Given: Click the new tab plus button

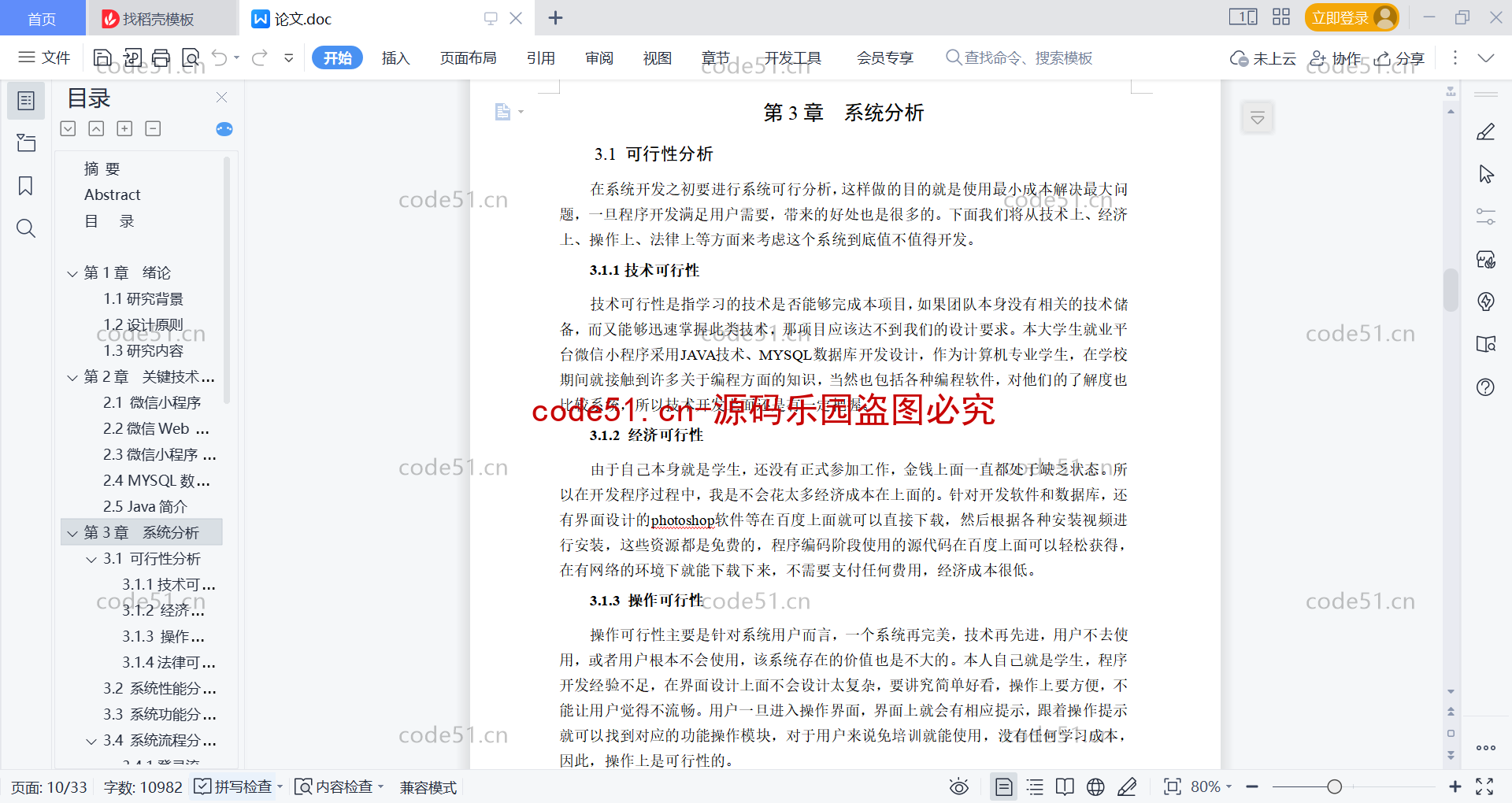Looking at the screenshot, I should point(555,17).
